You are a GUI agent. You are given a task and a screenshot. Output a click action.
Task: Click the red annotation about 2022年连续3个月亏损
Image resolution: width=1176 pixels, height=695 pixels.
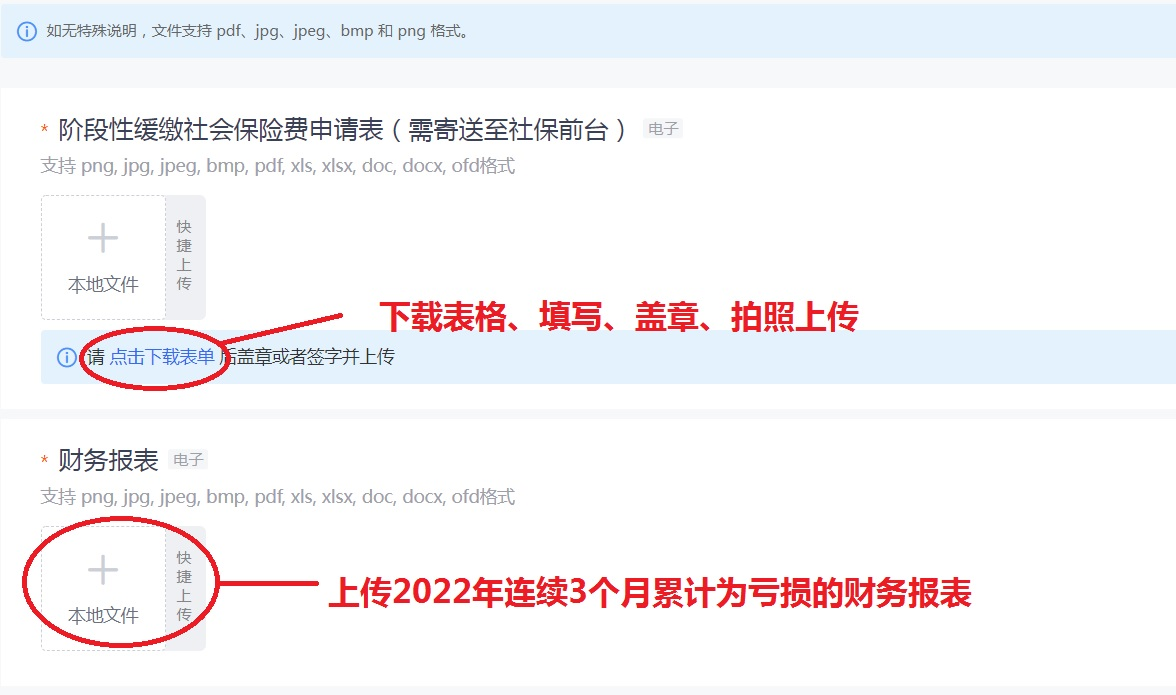pos(650,592)
